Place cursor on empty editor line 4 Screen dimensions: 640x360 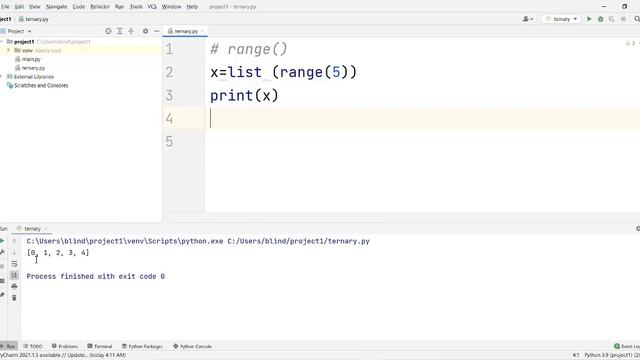pyautogui.click(x=422, y=118)
